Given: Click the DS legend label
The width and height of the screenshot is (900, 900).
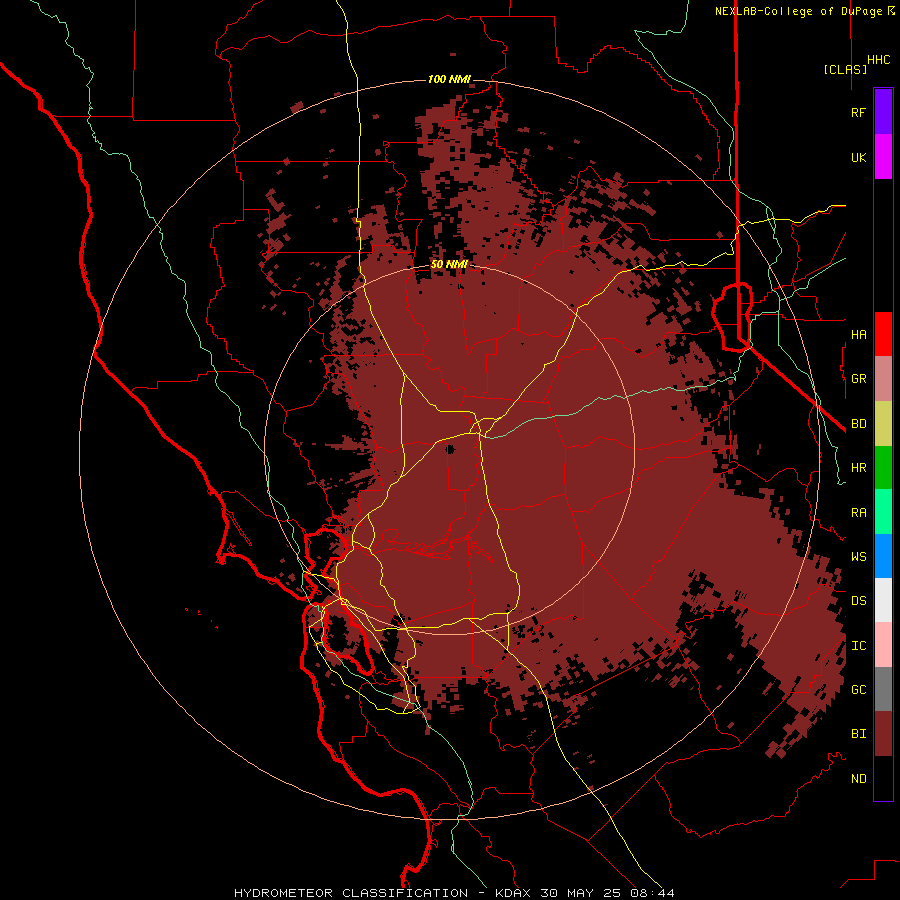Looking at the screenshot, I should pyautogui.click(x=859, y=601).
